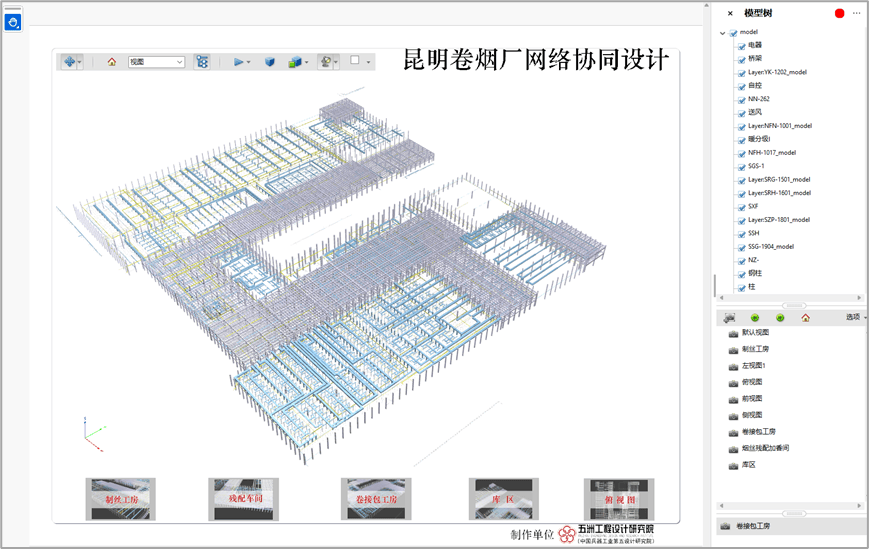The width and height of the screenshot is (869, 549).
Task: Click the red record dot in model tree header
Action: pos(840,13)
